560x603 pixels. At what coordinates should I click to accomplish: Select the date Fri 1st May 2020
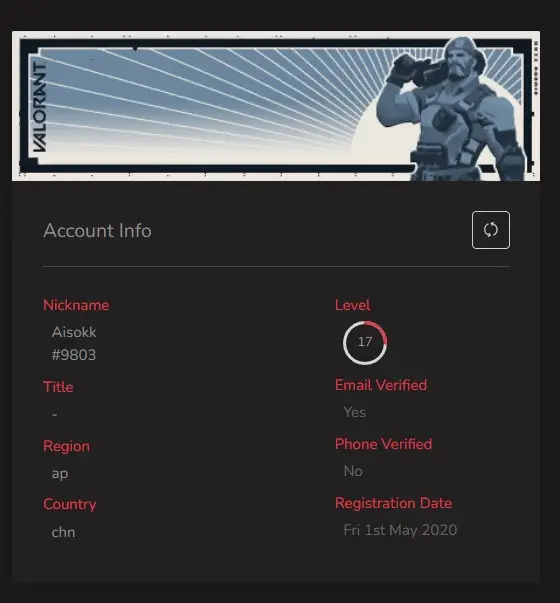click(x=400, y=530)
